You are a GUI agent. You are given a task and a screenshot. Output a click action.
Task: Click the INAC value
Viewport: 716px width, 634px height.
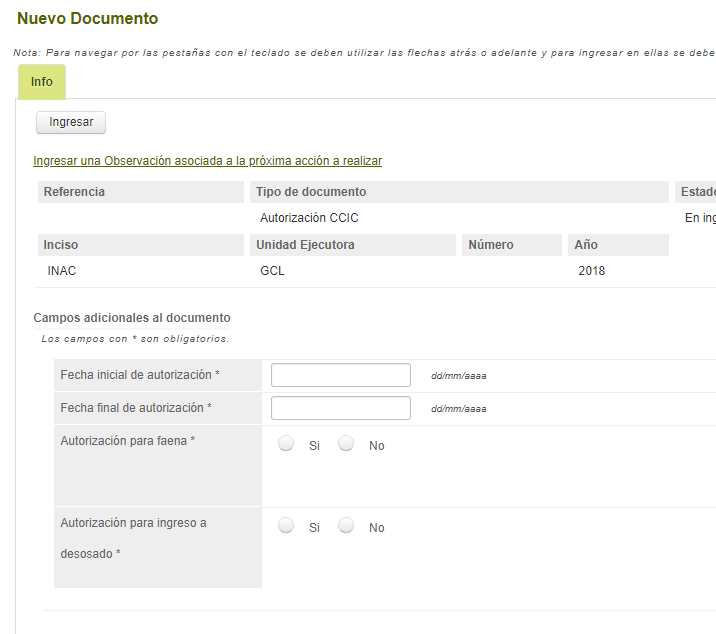pyautogui.click(x=62, y=271)
